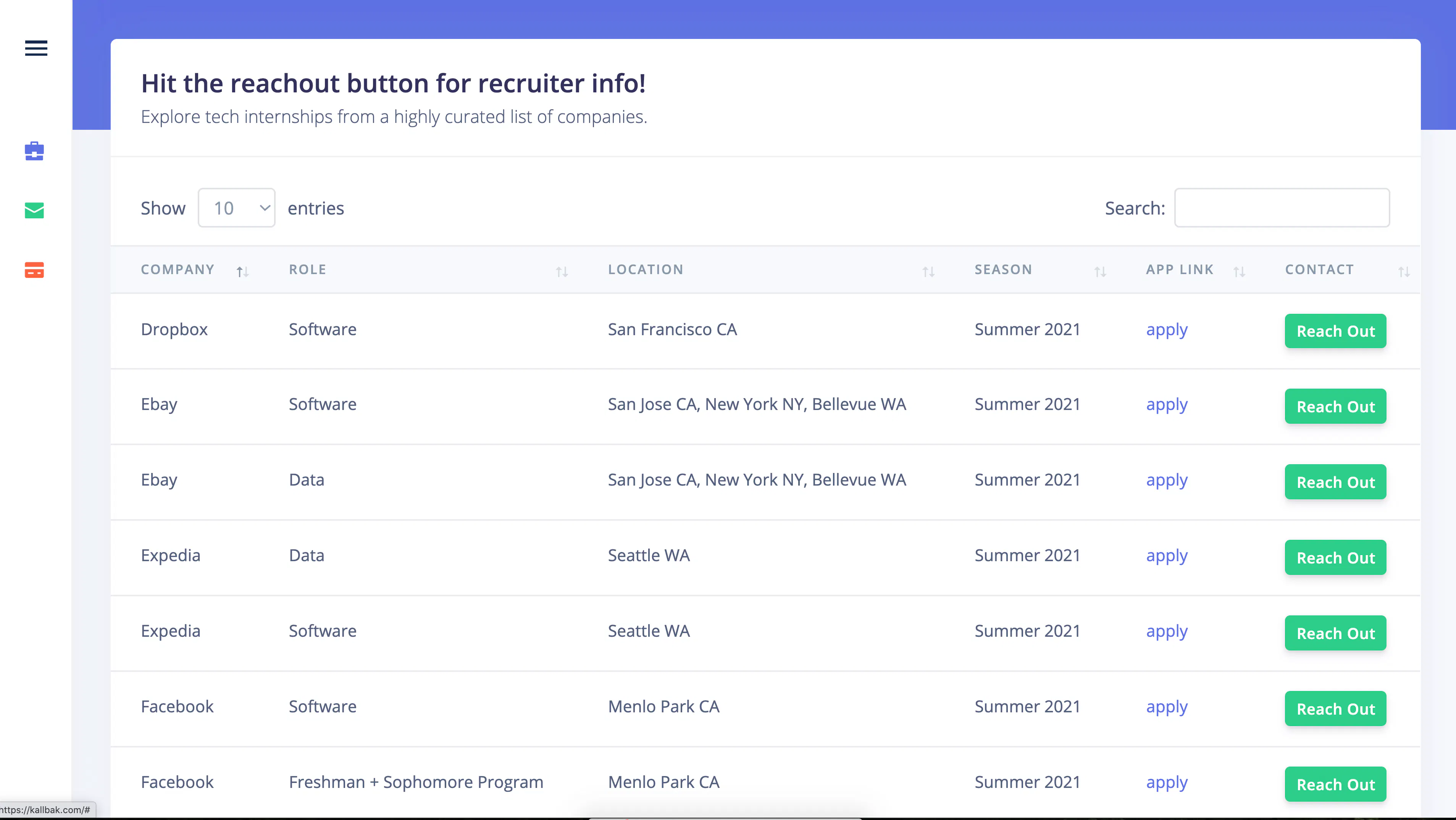
Task: Sort table by App Link column arrows
Action: coord(1239,272)
